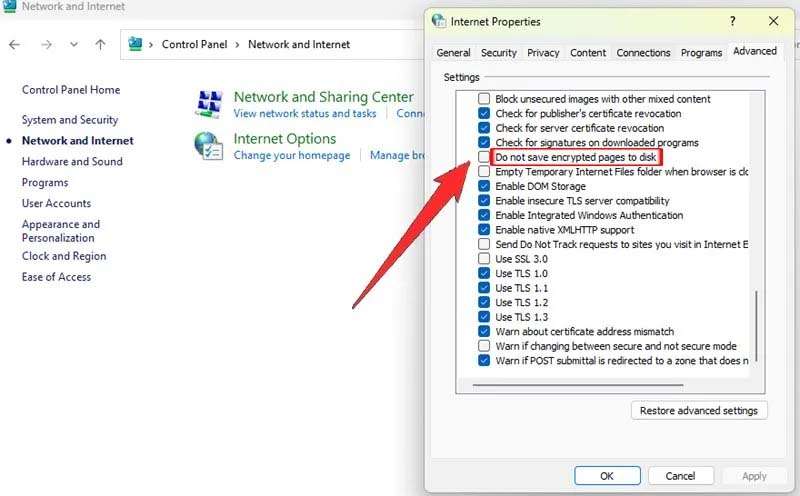Open Appearance and Personalization category
The width and height of the screenshot is (800, 496).
coord(61,231)
